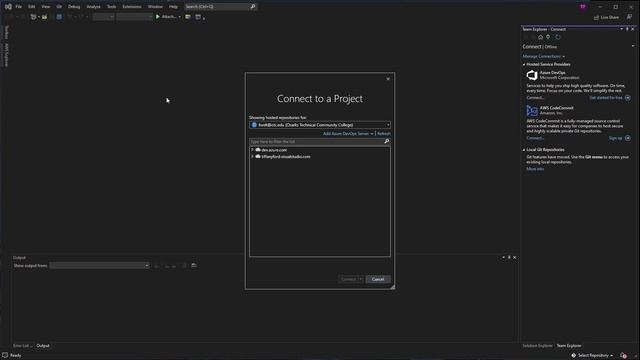This screenshot has height=360, width=640.
Task: Click Home icon in Team Explorer
Action: click(x=540, y=37)
